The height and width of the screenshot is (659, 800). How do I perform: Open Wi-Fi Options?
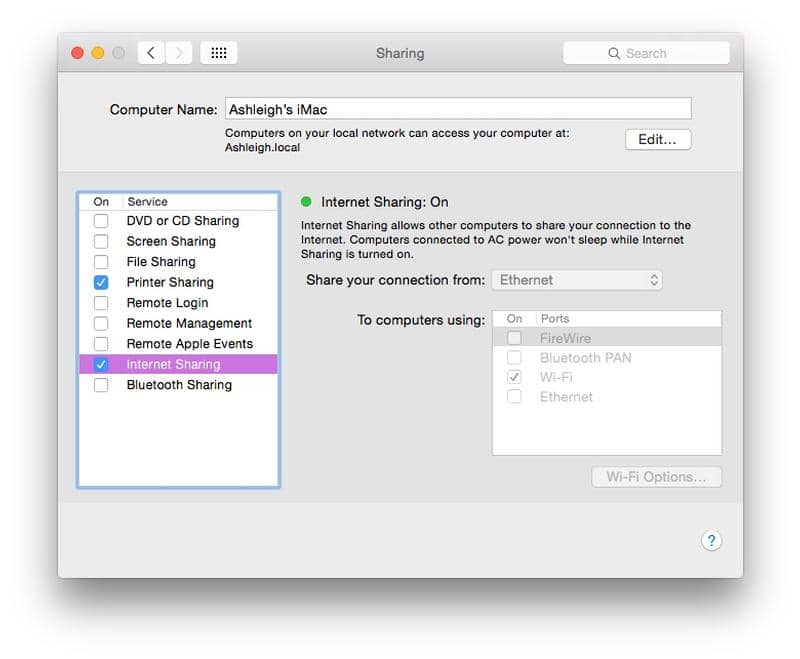pyautogui.click(x=656, y=477)
